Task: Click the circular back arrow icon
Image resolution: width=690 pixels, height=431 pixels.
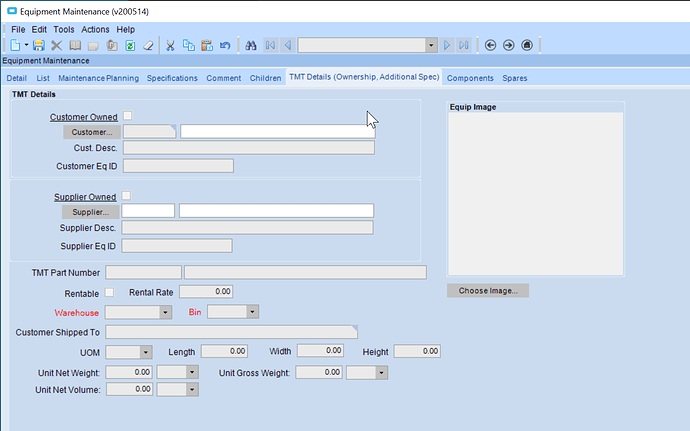Action: (490, 45)
